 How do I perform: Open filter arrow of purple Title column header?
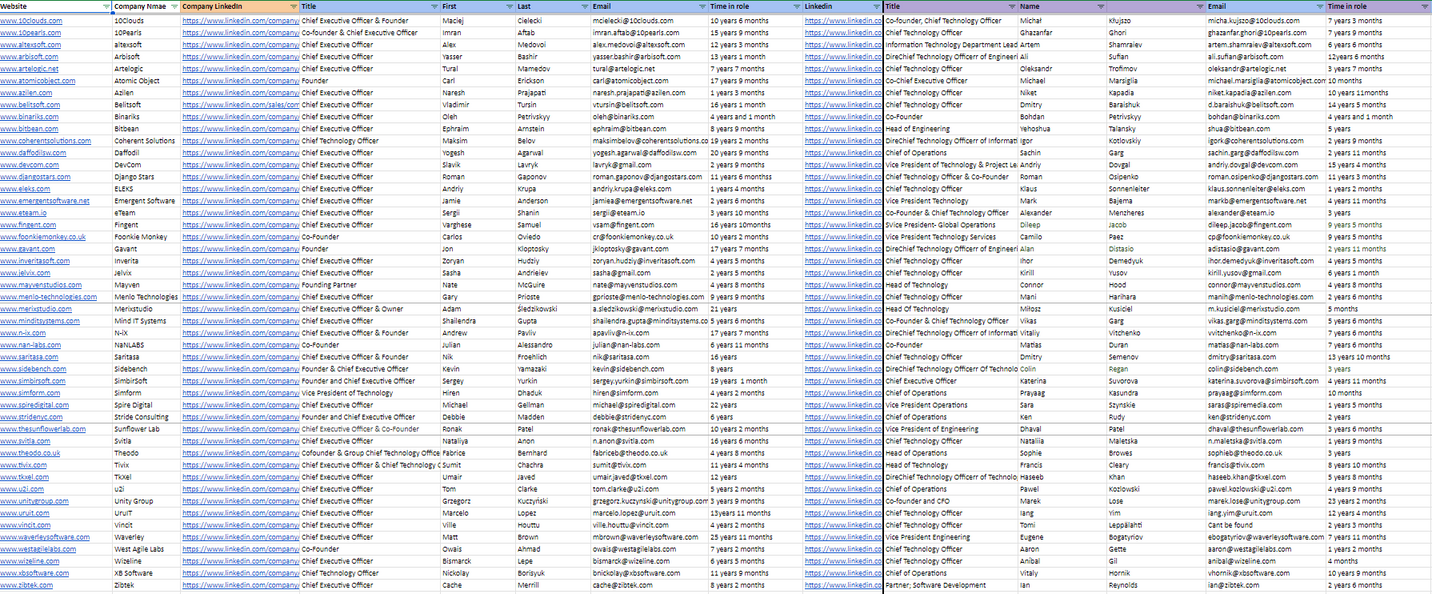pos(1011,6)
